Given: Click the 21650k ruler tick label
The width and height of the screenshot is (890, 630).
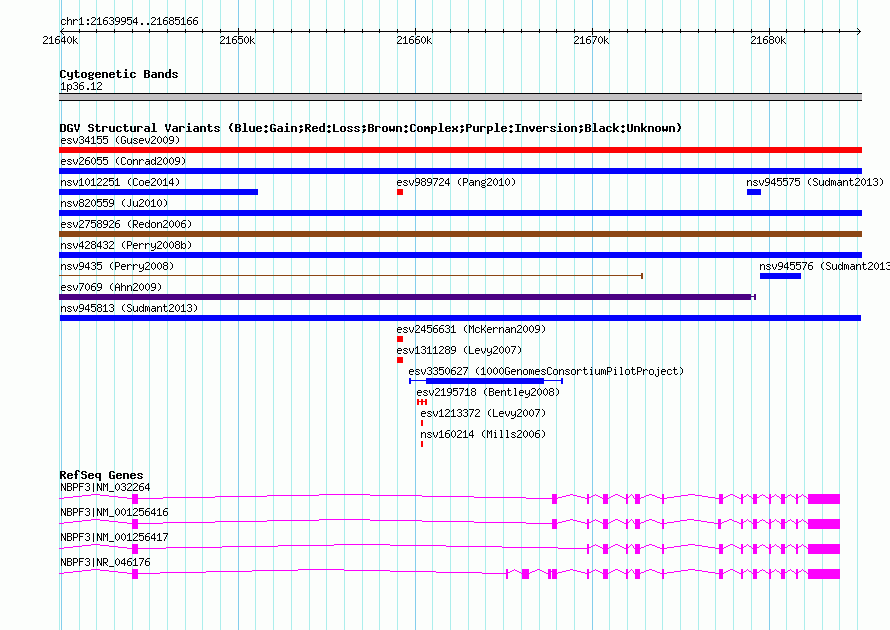Looking at the screenshot, I should click(237, 40).
